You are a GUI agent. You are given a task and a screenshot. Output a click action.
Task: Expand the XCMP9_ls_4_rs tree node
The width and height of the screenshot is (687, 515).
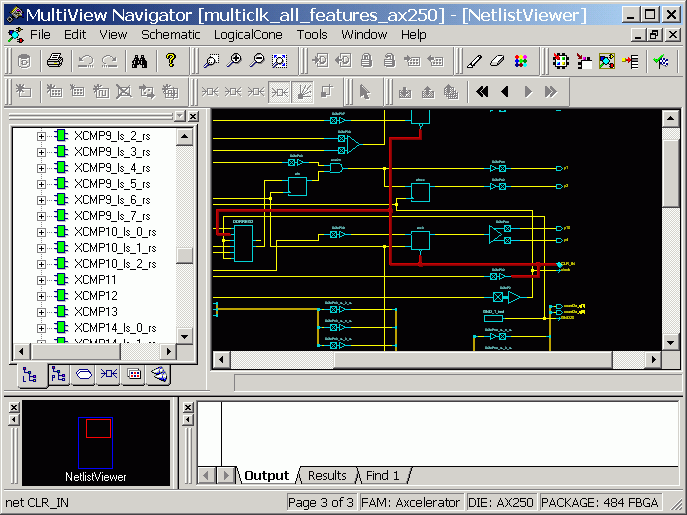point(41,168)
